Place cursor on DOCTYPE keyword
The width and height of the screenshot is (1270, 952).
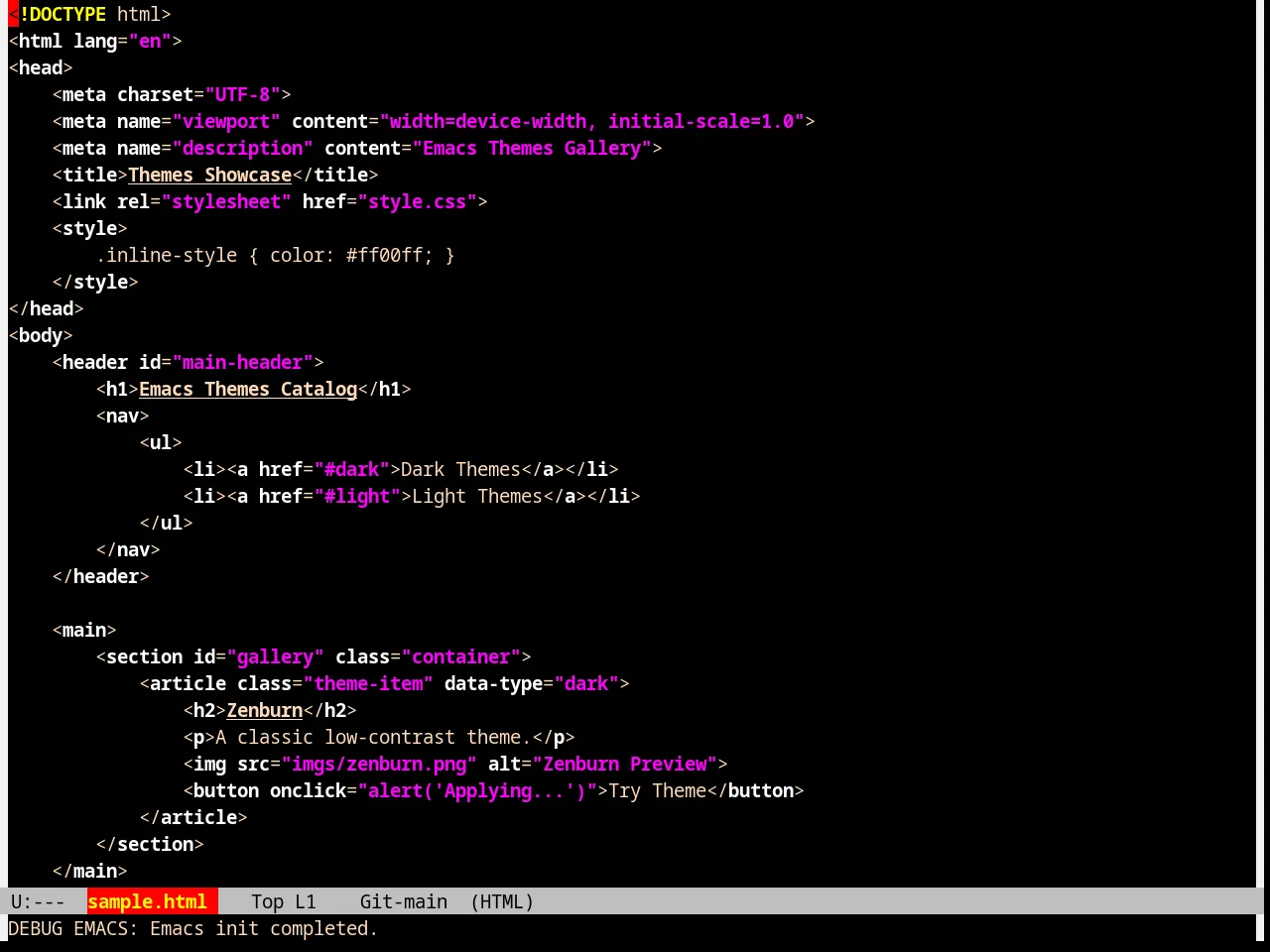click(x=67, y=14)
